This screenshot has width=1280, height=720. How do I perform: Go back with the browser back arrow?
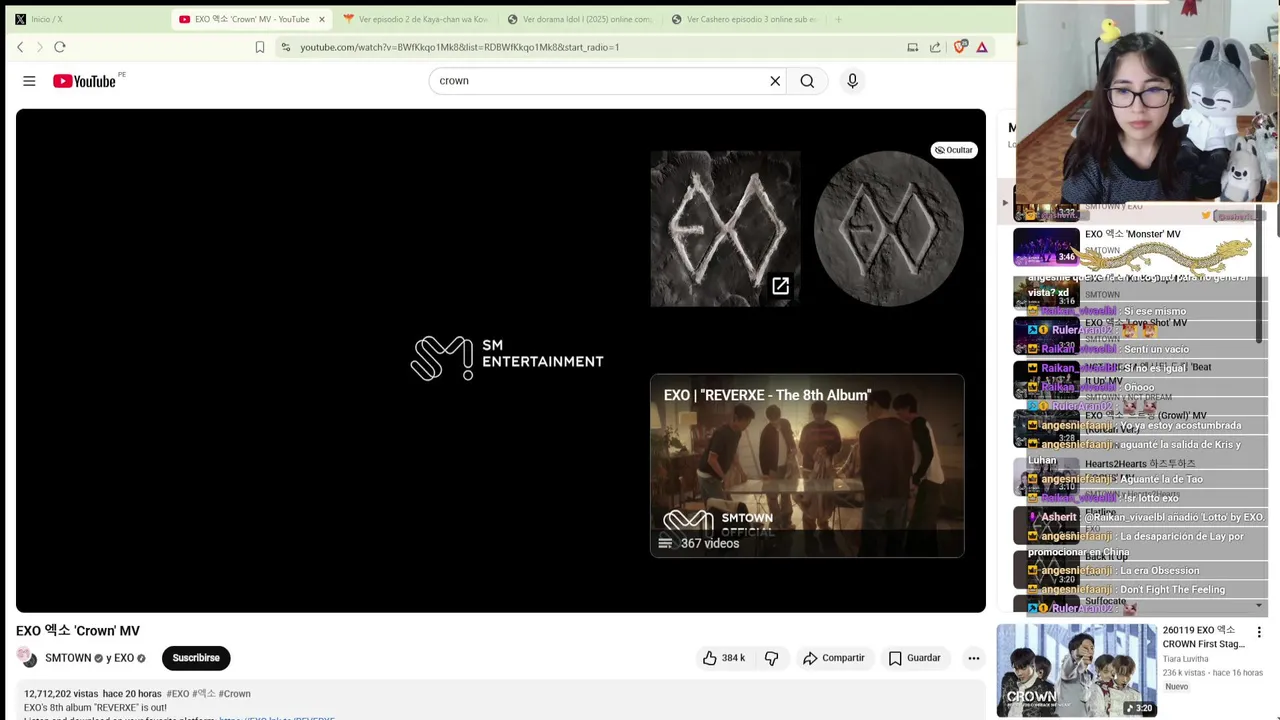coord(20,47)
